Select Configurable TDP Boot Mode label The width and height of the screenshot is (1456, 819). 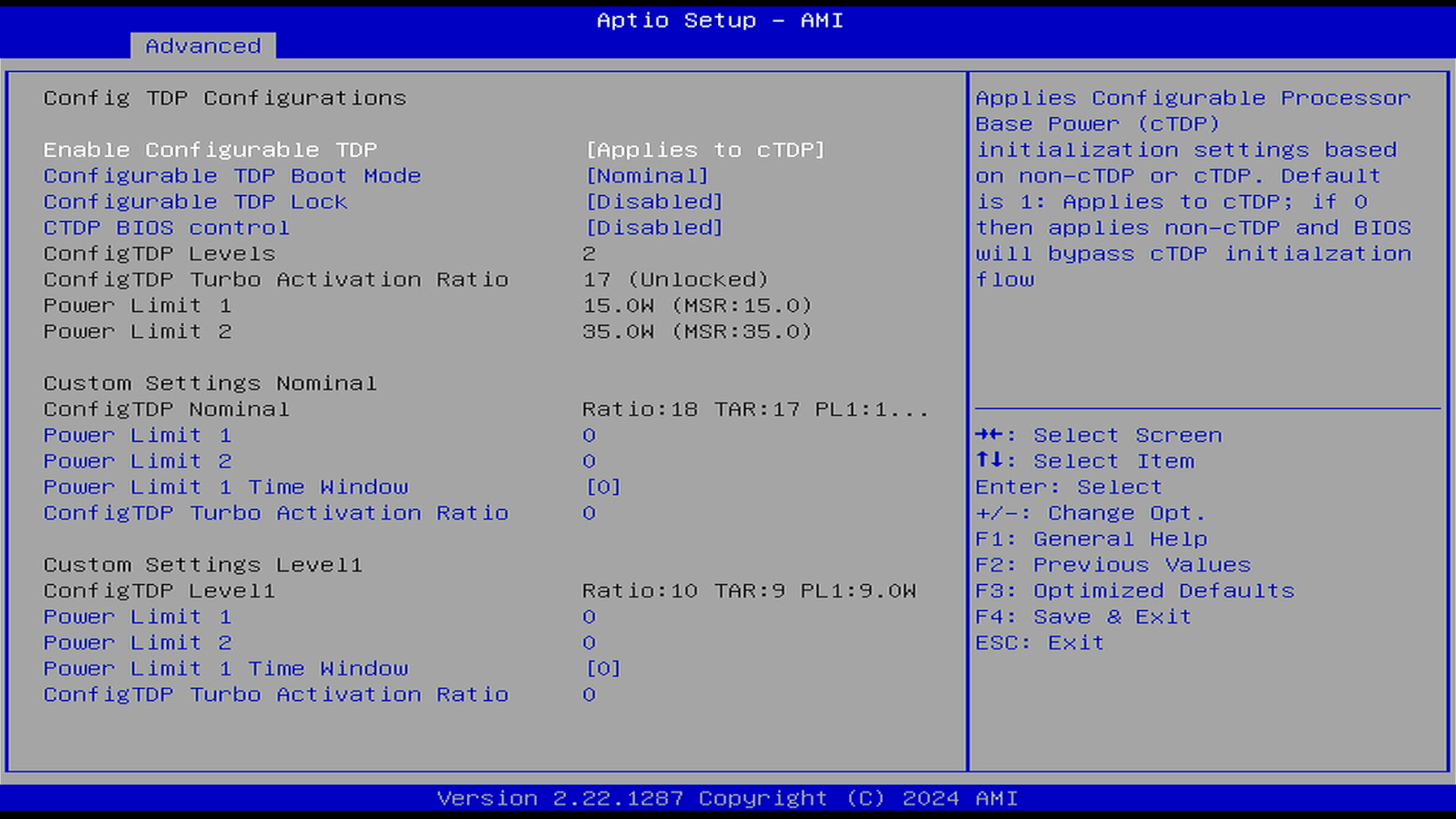coord(232,176)
